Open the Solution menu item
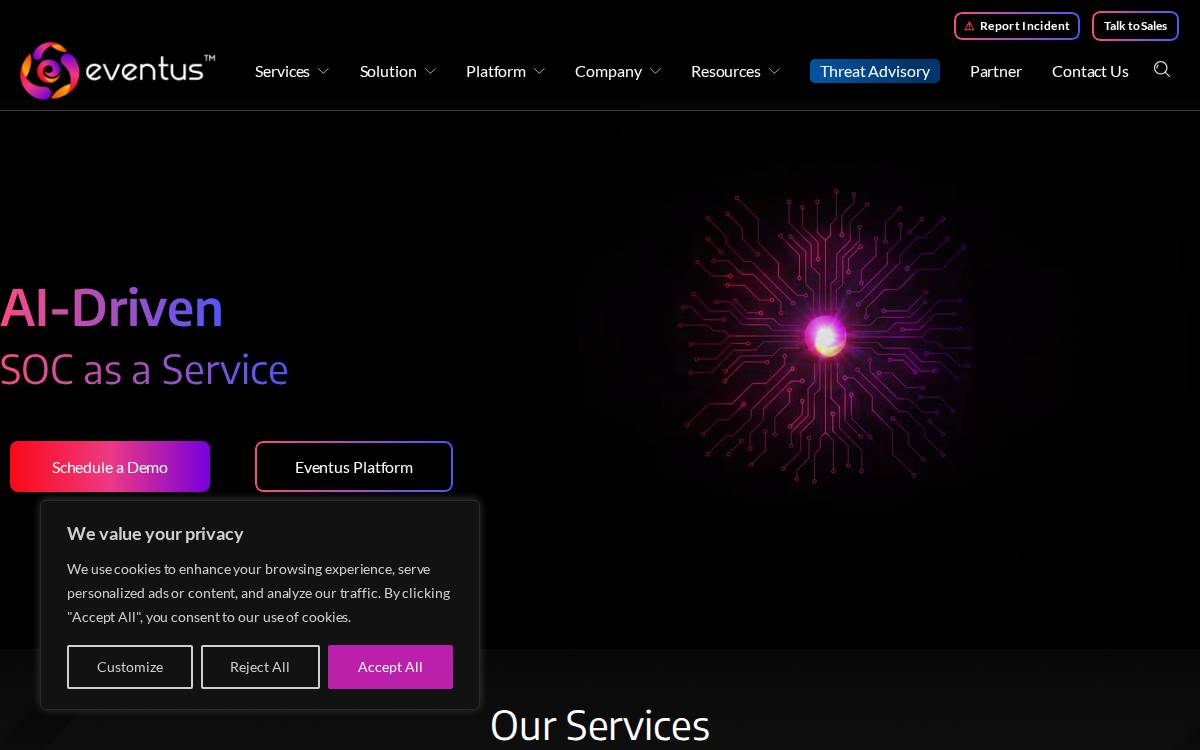Viewport: 1200px width, 750px height. pos(388,71)
